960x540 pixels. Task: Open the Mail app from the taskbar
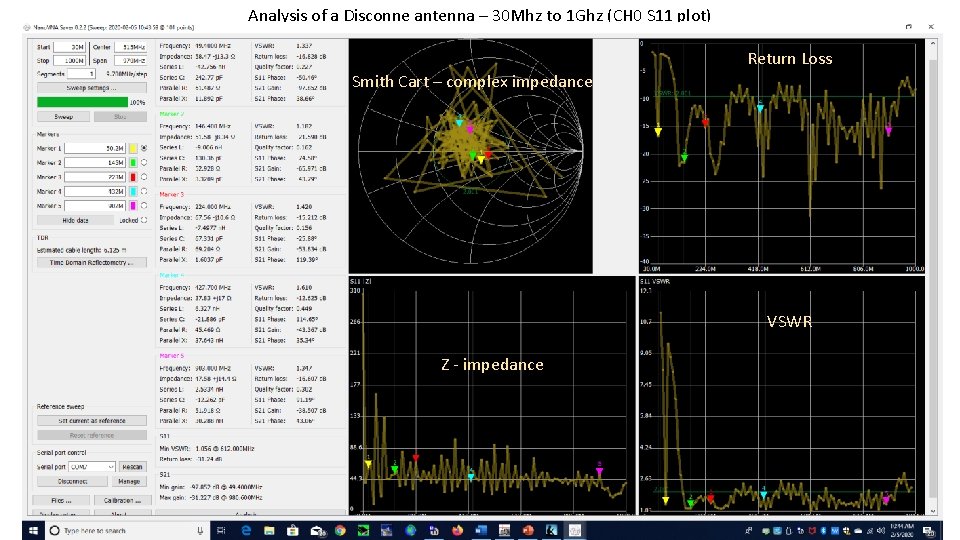[317, 530]
